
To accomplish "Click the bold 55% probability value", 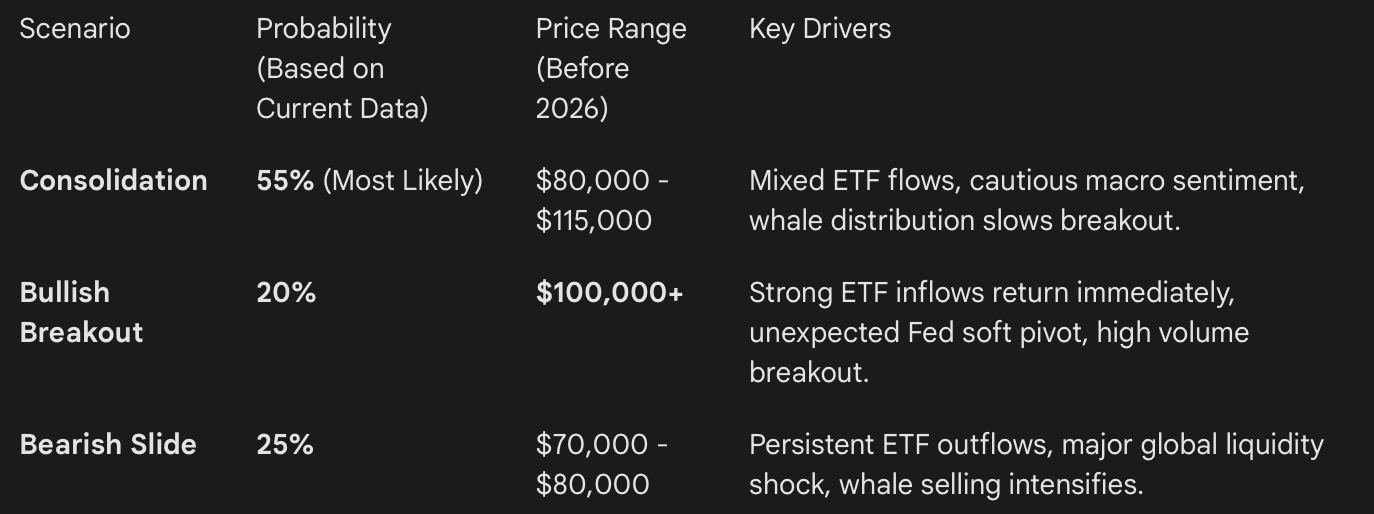I will [x=285, y=180].
